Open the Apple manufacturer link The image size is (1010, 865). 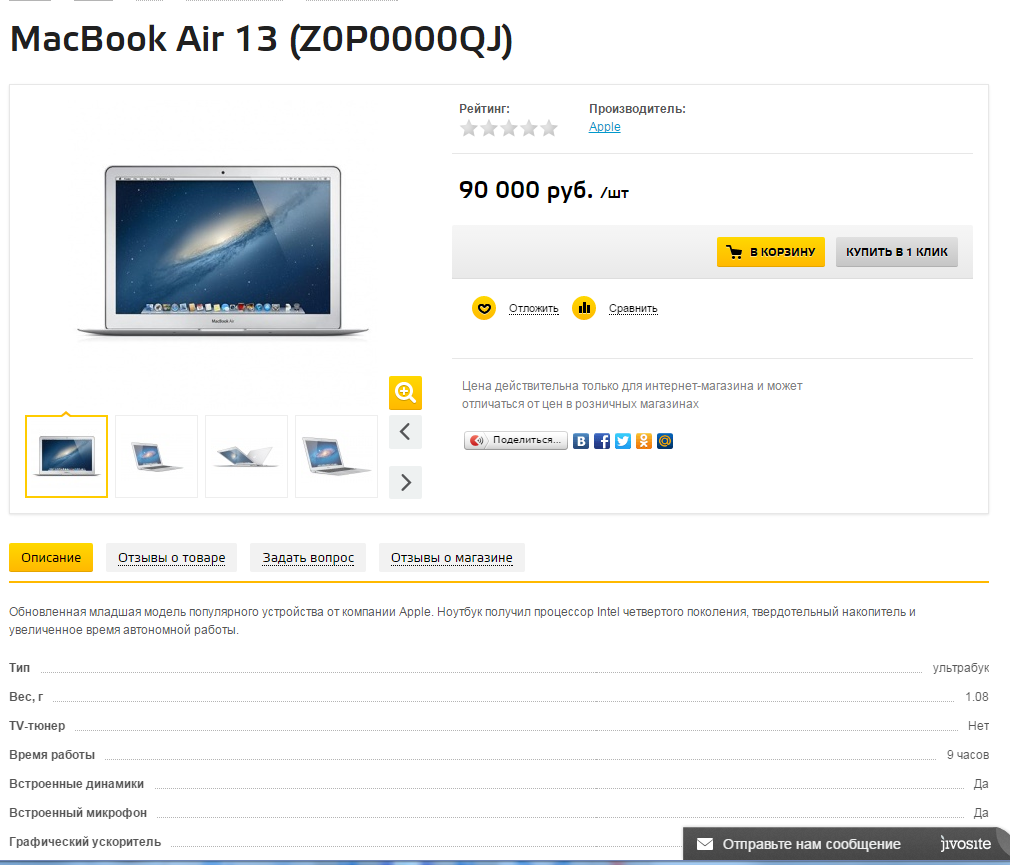(604, 127)
